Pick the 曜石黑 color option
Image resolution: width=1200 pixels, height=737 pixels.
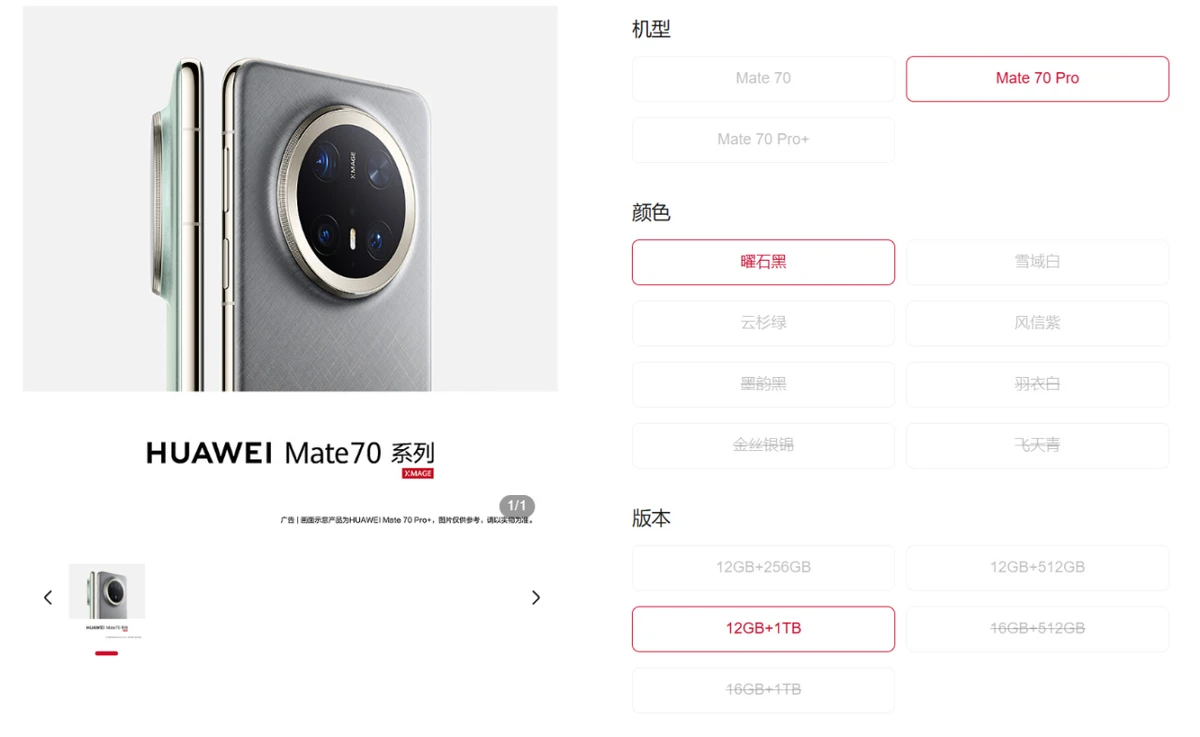763,262
